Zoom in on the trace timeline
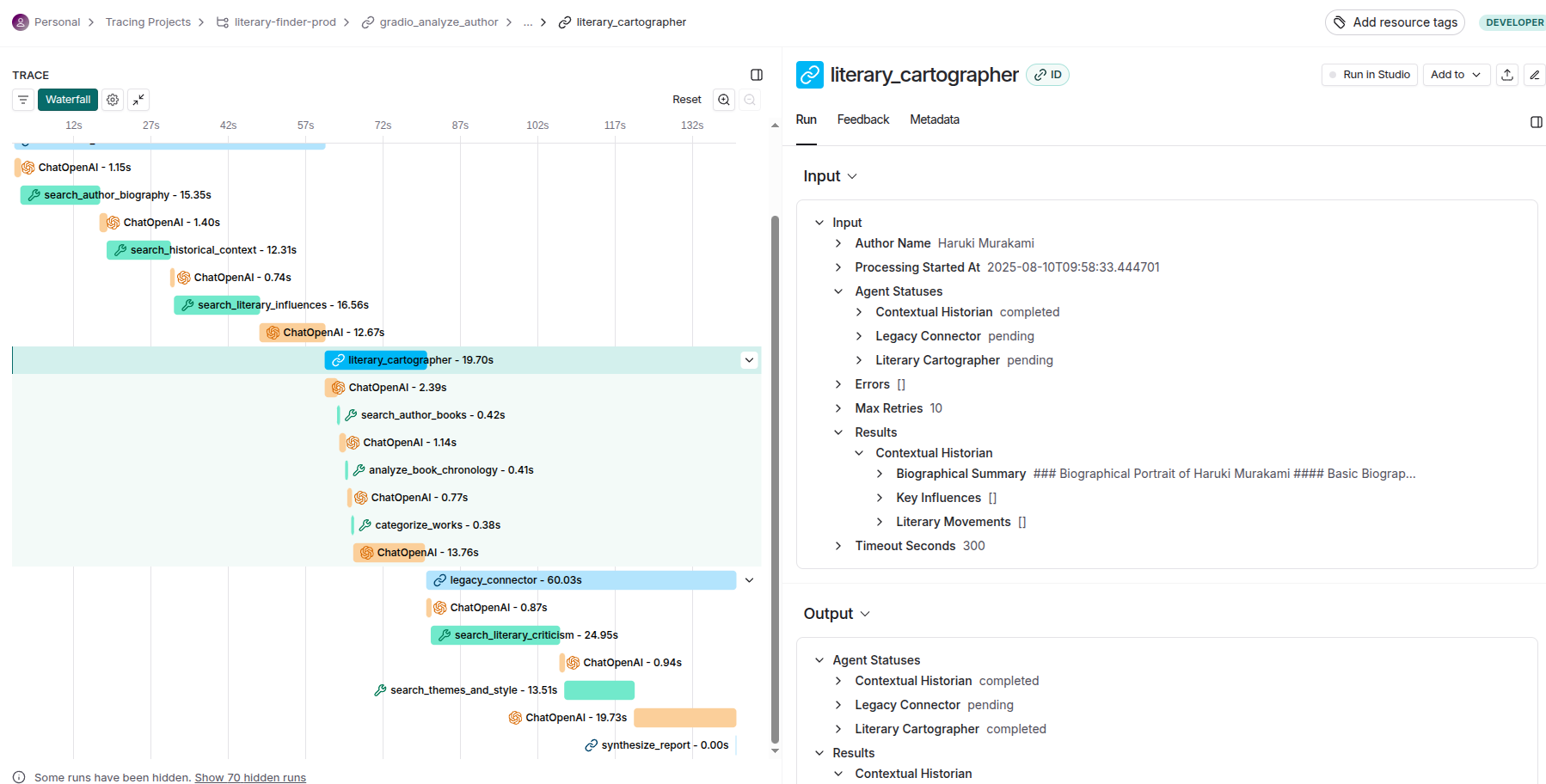The height and width of the screenshot is (784, 1546). [723, 100]
